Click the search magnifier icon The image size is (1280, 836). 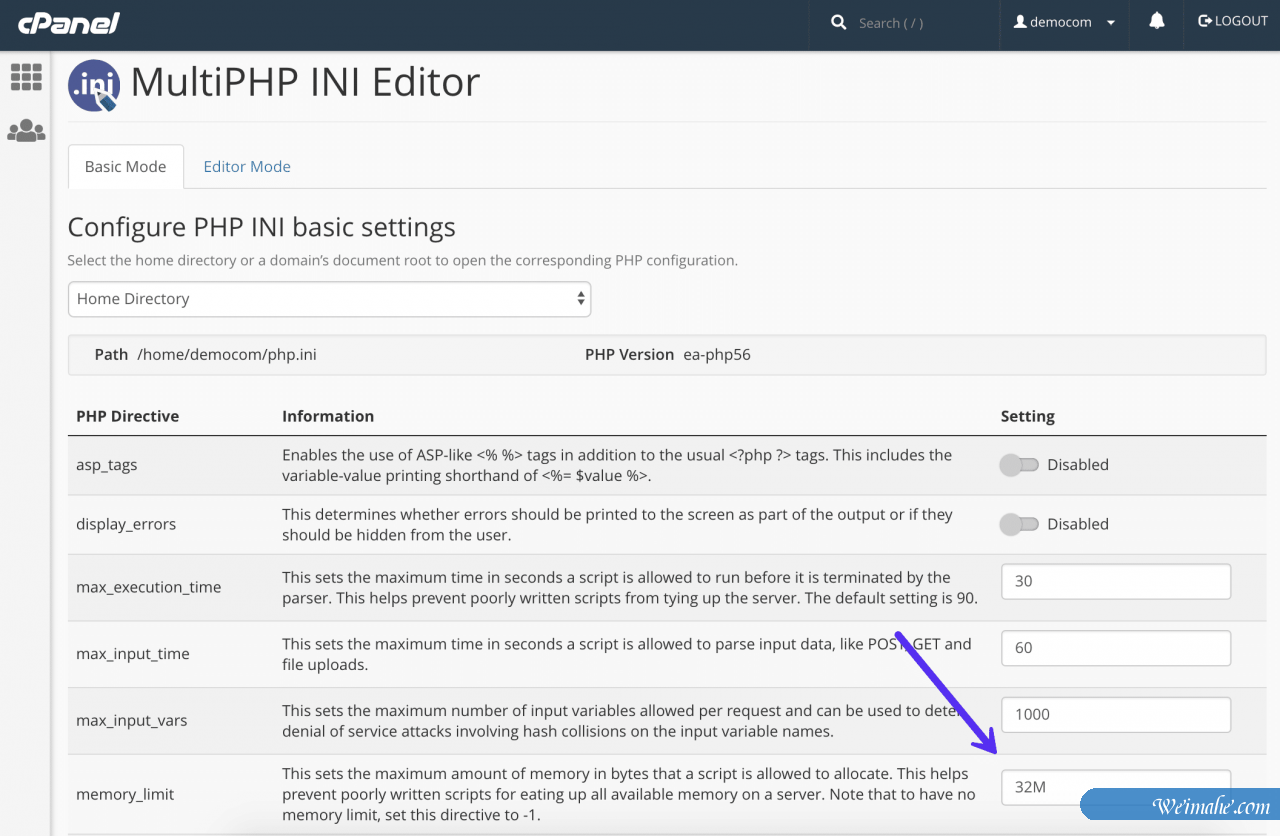pyautogui.click(x=838, y=22)
